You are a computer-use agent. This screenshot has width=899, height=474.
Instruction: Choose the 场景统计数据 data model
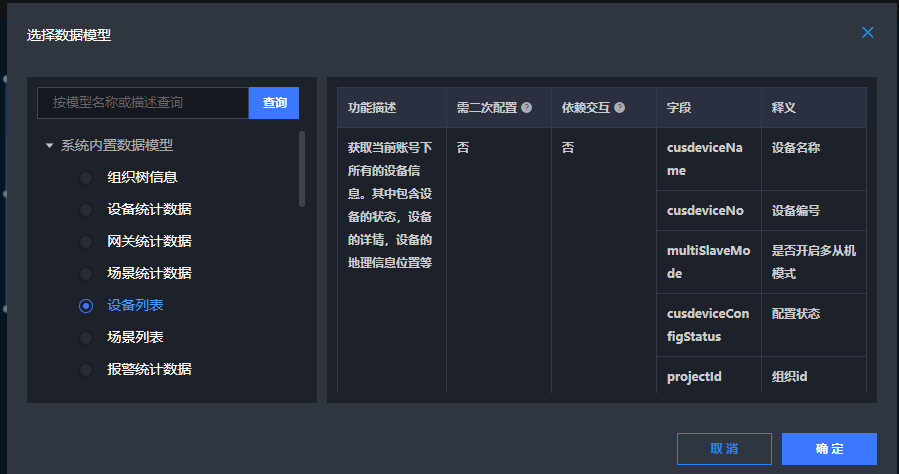coord(86,273)
